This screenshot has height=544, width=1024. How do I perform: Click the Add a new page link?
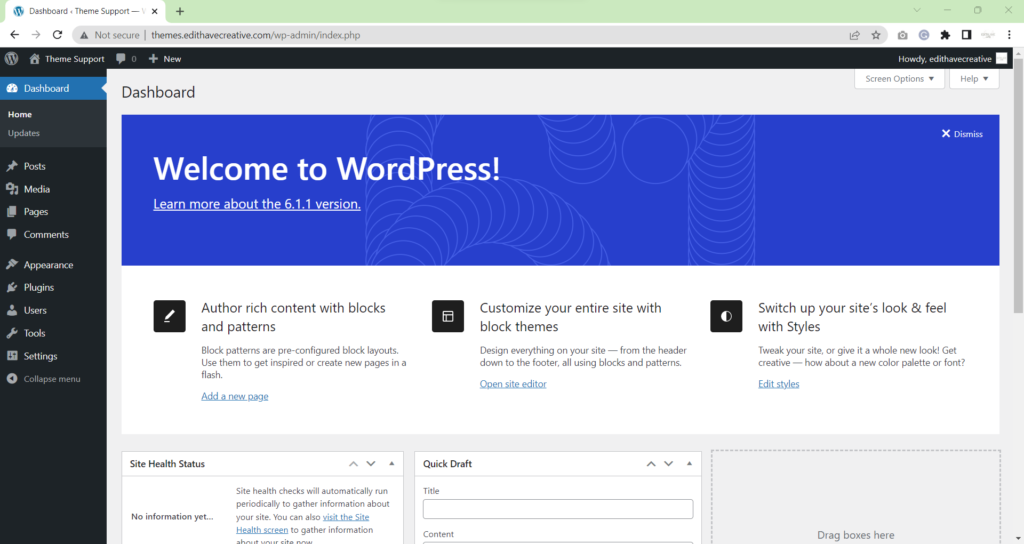(x=234, y=396)
